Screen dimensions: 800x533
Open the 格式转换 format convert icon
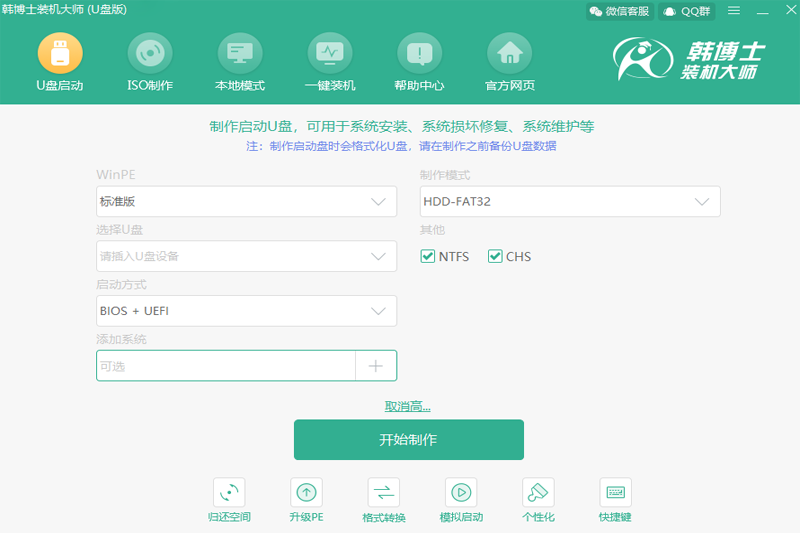(384, 492)
